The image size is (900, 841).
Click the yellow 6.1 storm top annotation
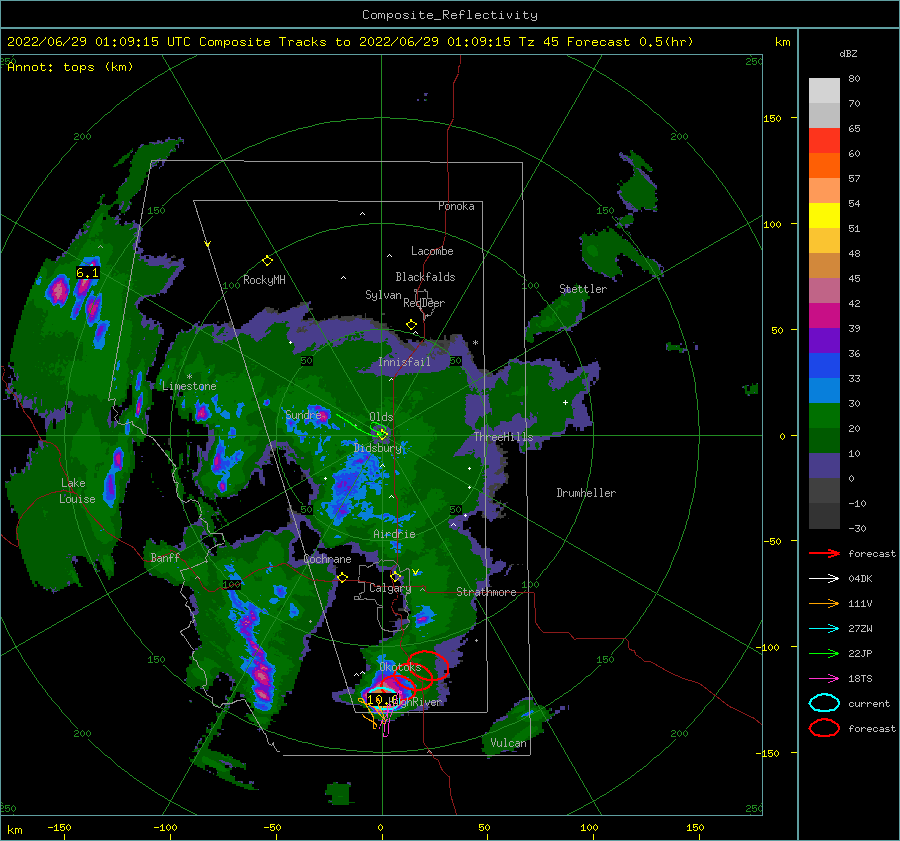click(x=87, y=273)
